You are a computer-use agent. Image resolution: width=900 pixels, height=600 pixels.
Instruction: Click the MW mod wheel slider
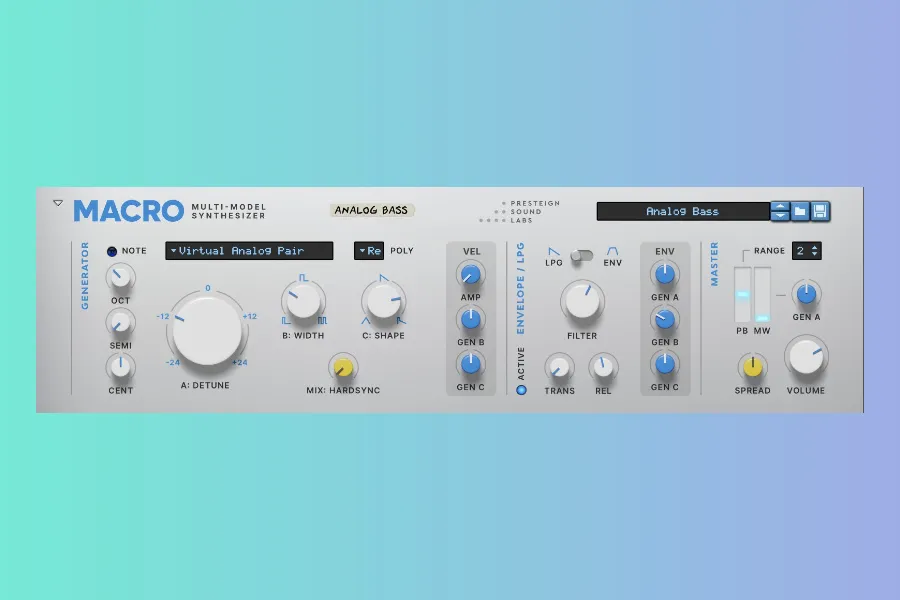click(762, 296)
